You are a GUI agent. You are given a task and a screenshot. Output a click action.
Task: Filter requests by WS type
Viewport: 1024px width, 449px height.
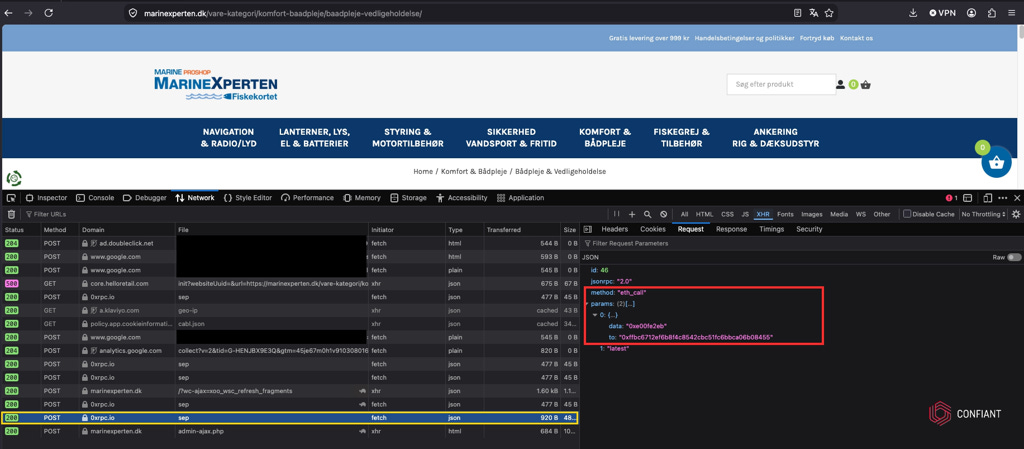(861, 214)
